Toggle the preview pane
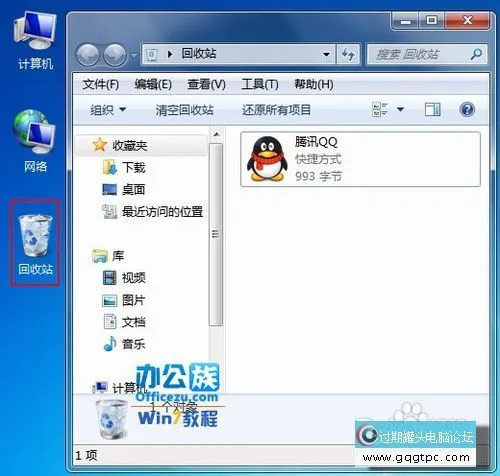The width and height of the screenshot is (500, 476). tap(433, 109)
